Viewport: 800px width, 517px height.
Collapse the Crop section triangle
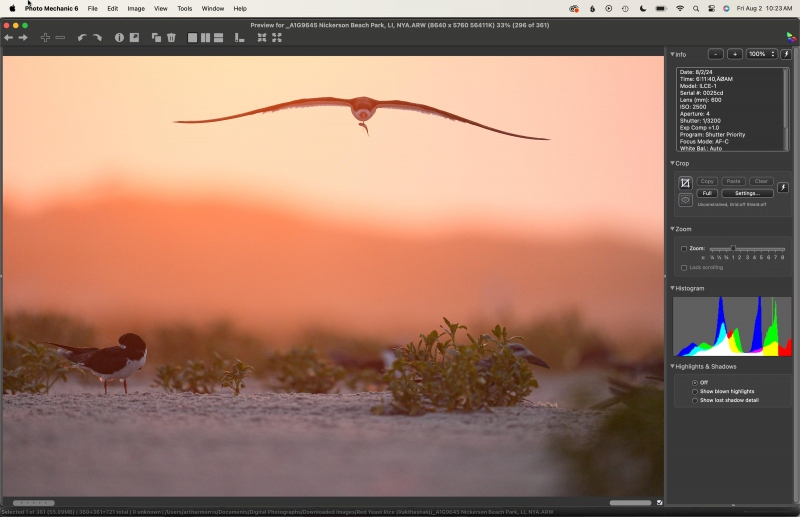[672, 163]
